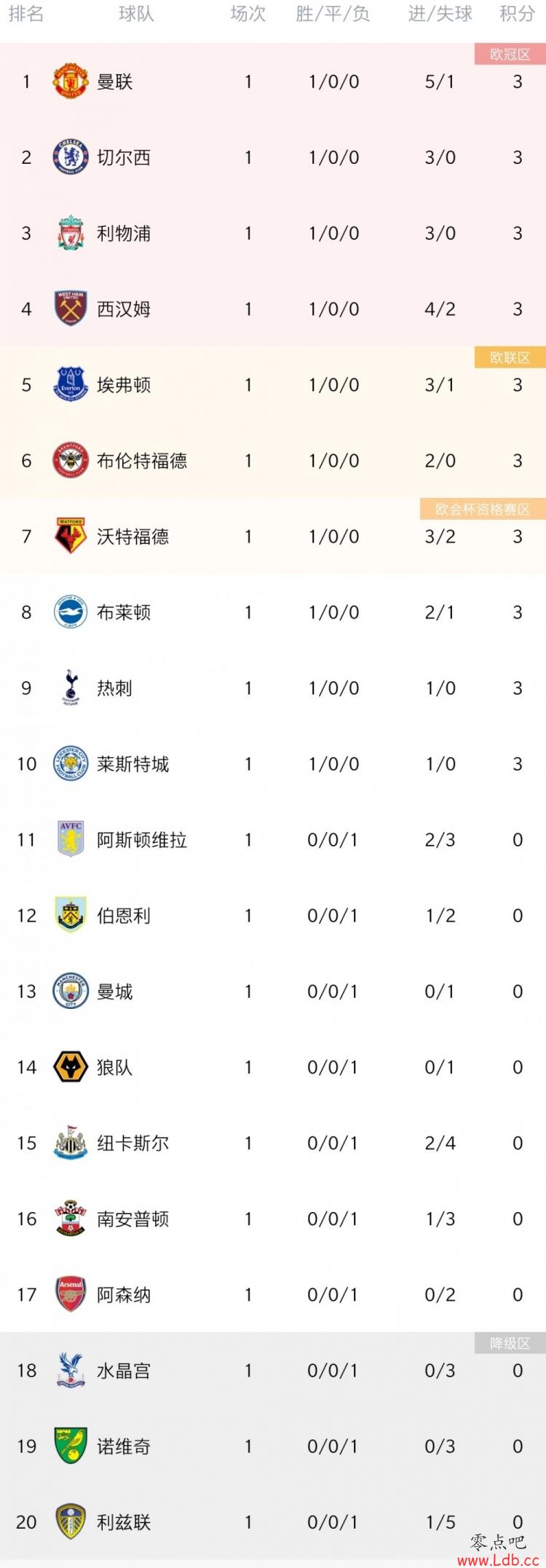Open the Everton club logo
This screenshot has height=1568, width=546.
(71, 384)
